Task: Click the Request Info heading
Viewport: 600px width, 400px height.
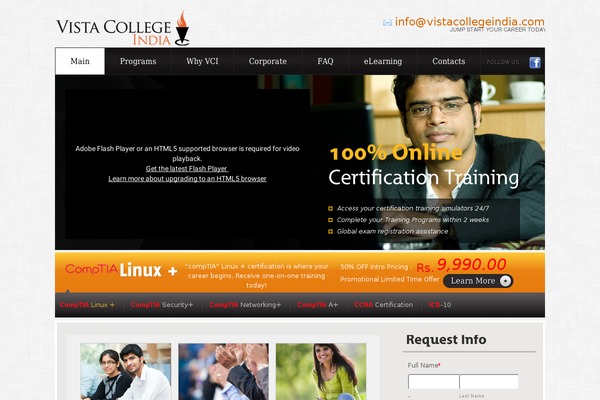Action: pyautogui.click(x=446, y=340)
